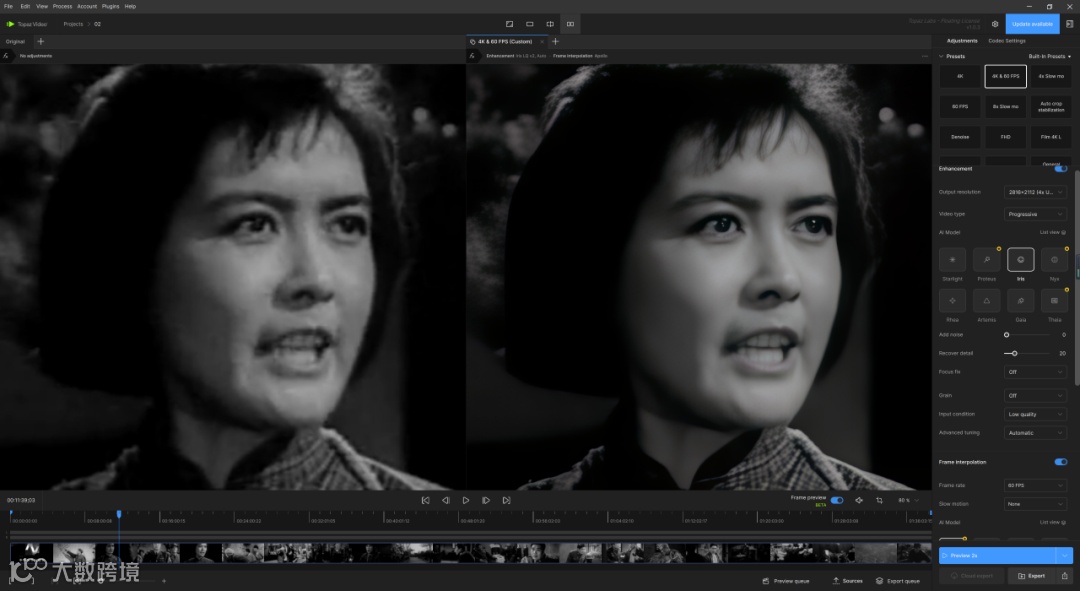1080x591 pixels.
Task: Select the Proteus AI model icon
Action: coord(986,260)
